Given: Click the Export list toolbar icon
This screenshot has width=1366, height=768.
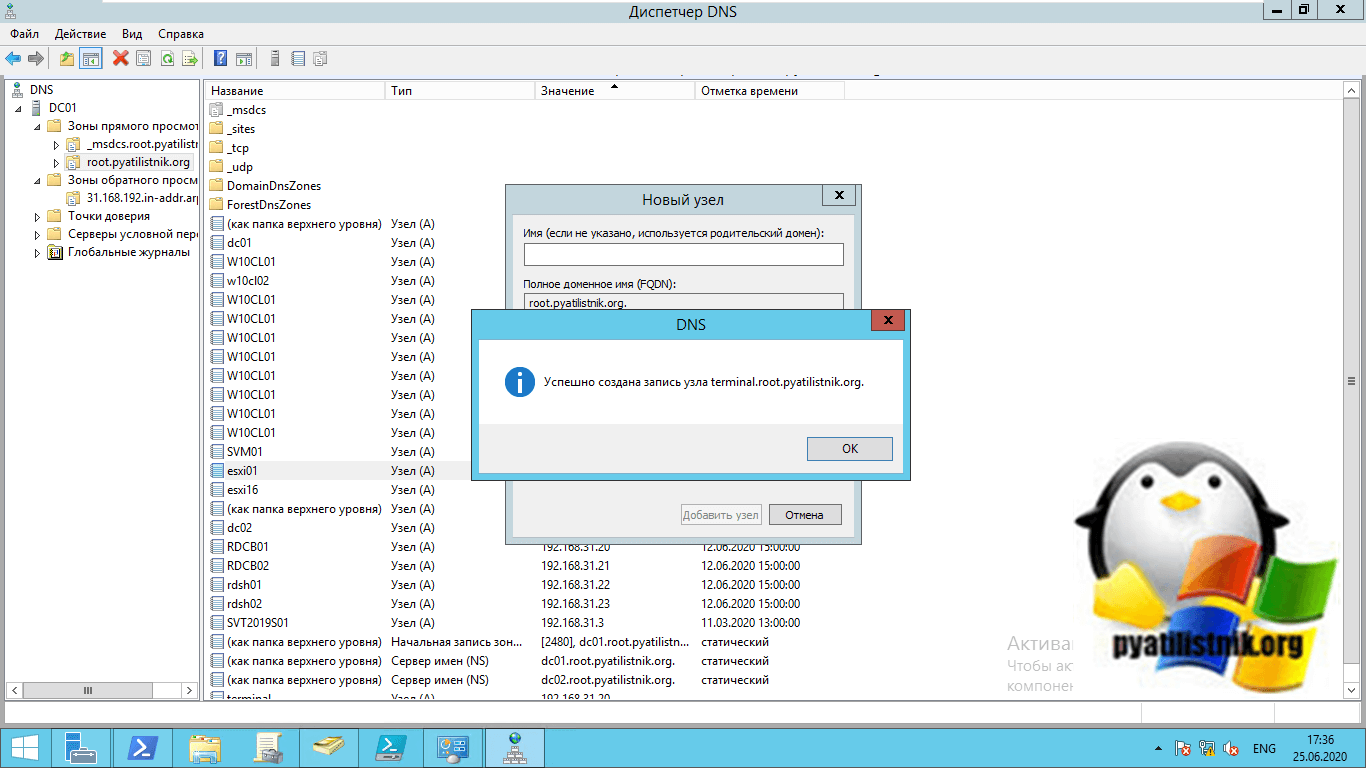Looking at the screenshot, I should coord(189,59).
